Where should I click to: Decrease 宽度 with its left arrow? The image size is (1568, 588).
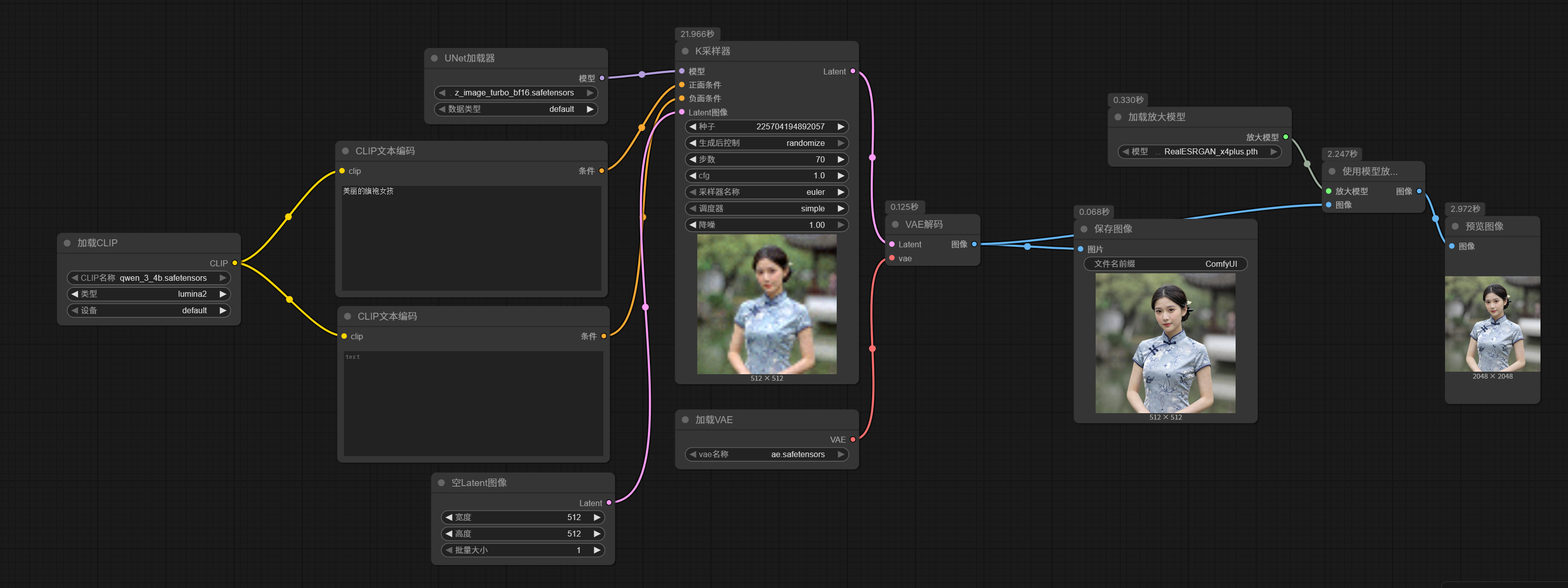click(449, 518)
